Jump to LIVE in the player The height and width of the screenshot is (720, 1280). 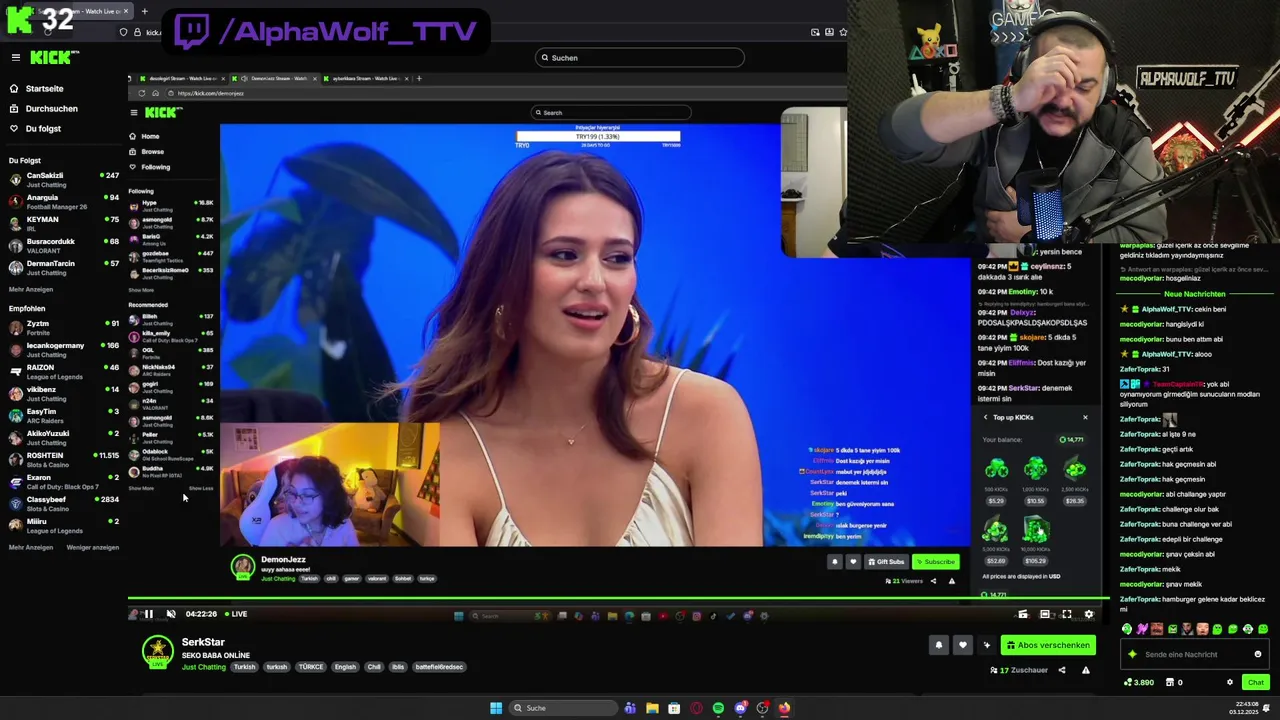pyautogui.click(x=237, y=614)
